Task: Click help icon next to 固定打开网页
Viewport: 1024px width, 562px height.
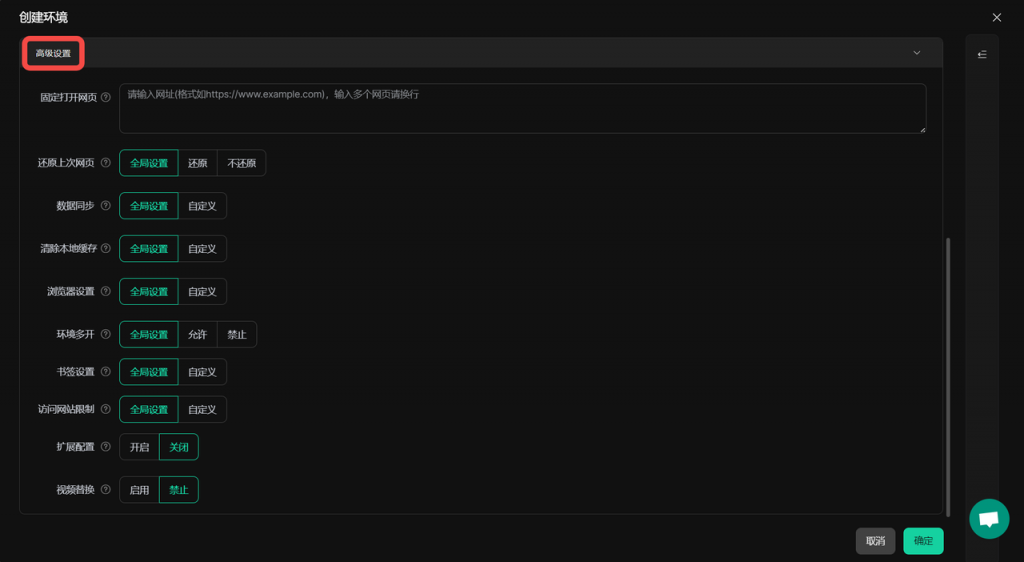Action: tap(106, 98)
